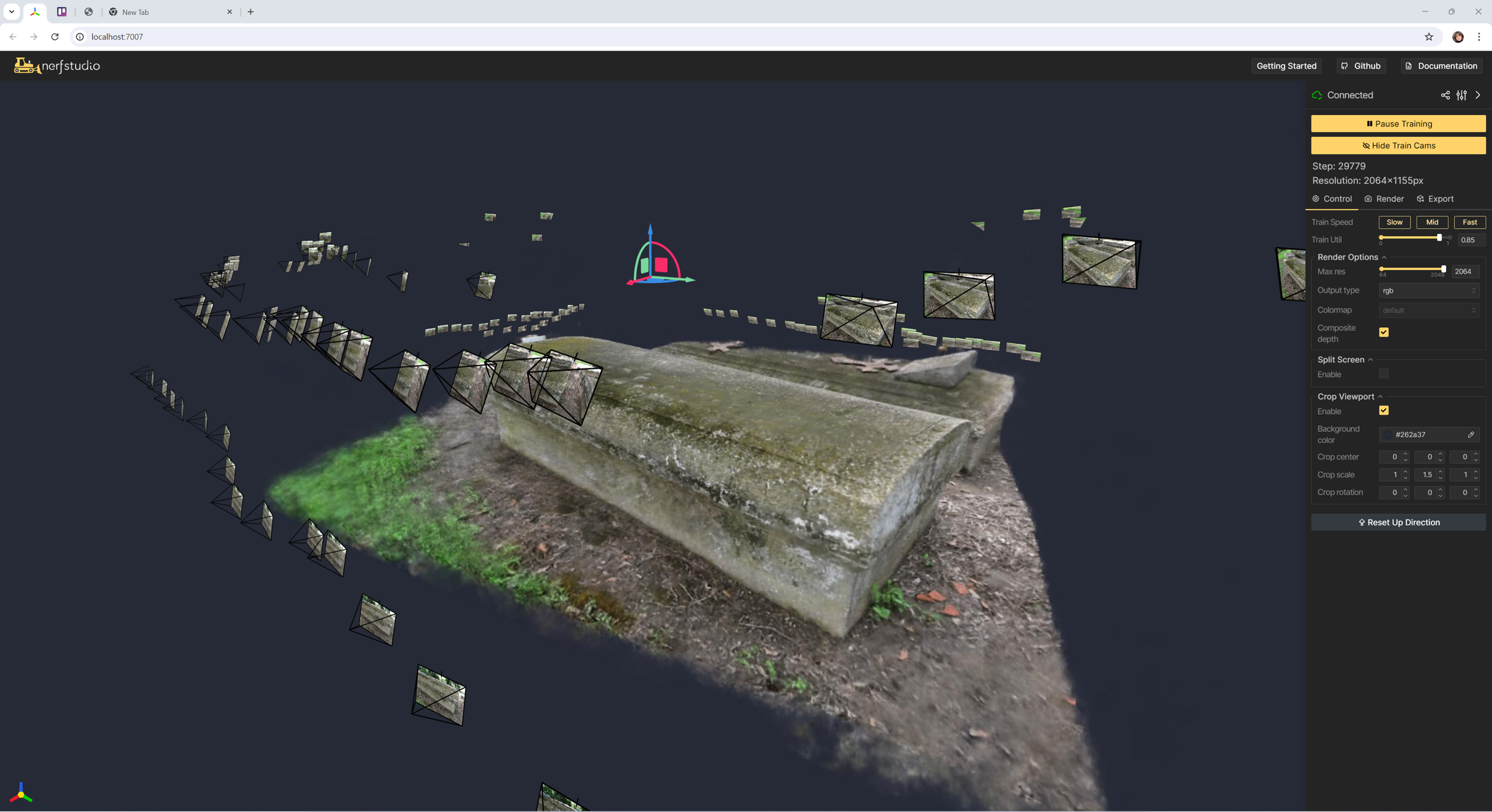Click the Hide Train Cams button
This screenshot has width=1492, height=812.
click(1397, 145)
